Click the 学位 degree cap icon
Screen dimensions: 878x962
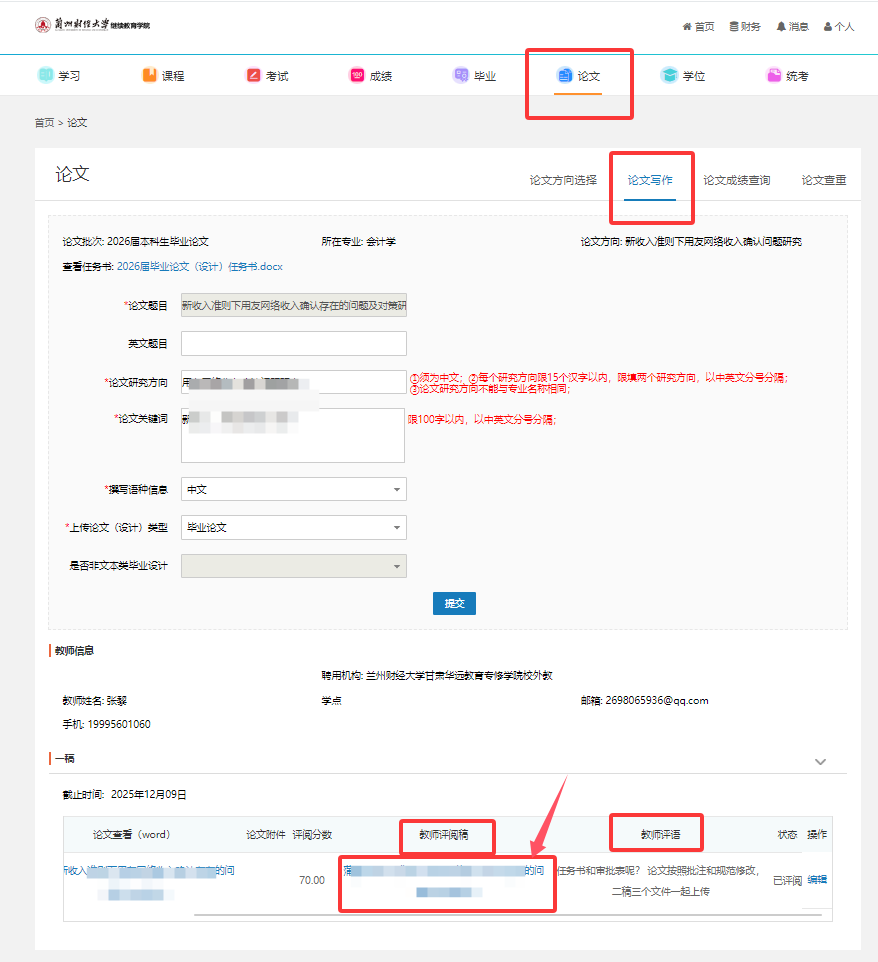[x=669, y=75]
